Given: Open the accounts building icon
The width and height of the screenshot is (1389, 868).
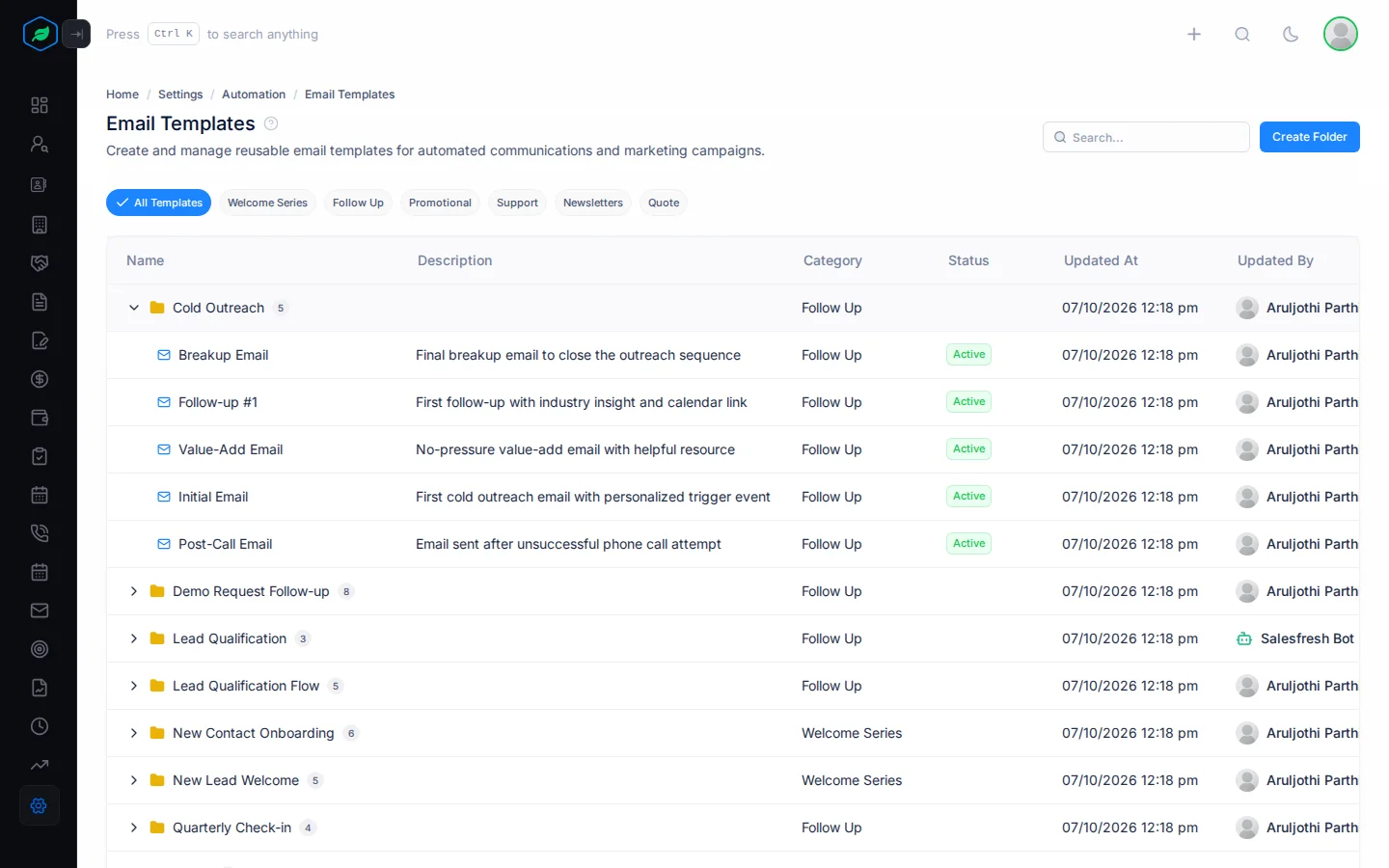Looking at the screenshot, I should pyautogui.click(x=40, y=225).
